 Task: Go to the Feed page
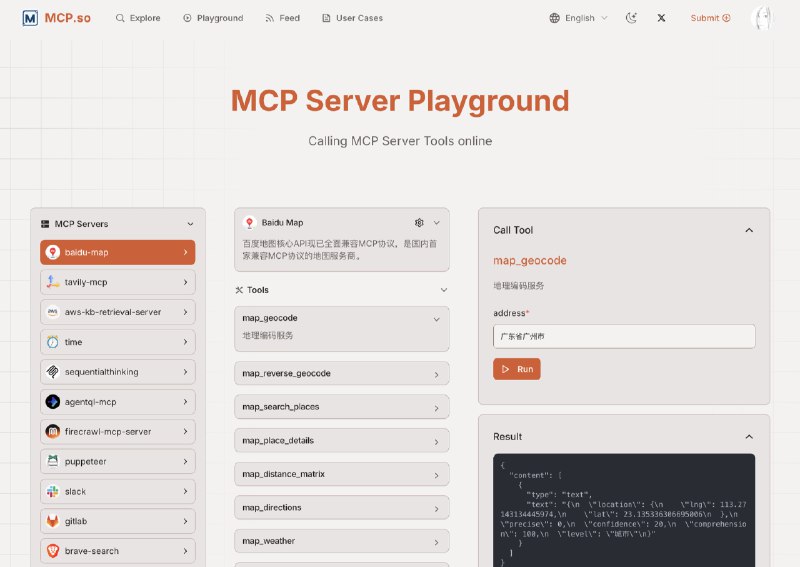[x=283, y=18]
